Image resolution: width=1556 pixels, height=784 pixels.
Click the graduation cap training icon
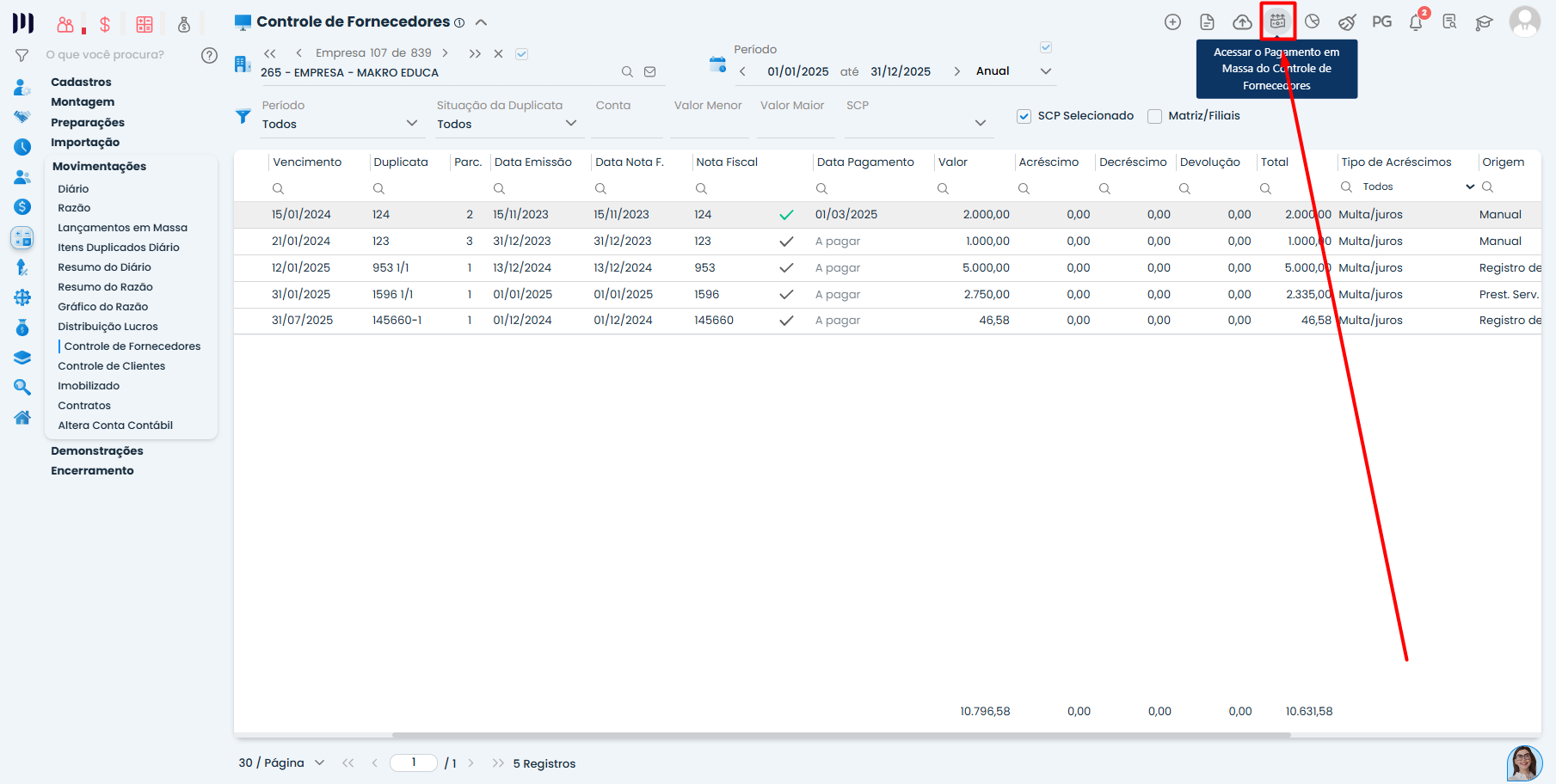1484,22
